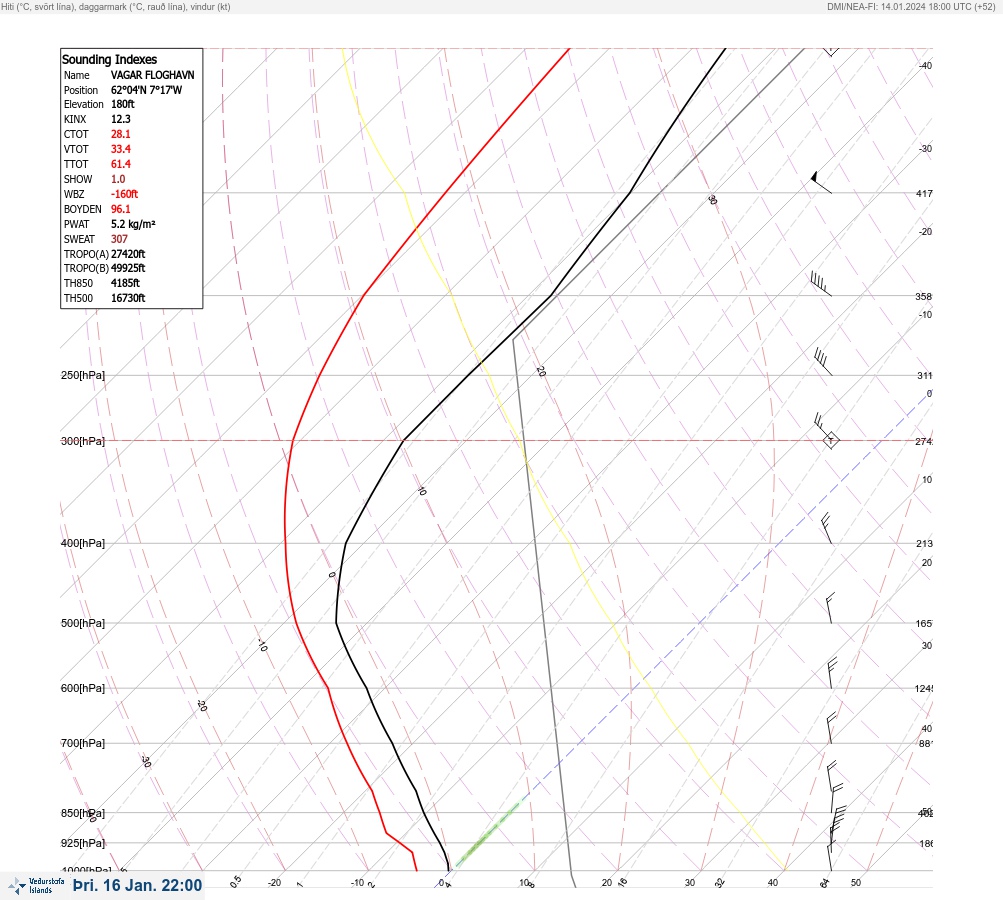Click the PWAT value '5.2 kg/m²'
The height and width of the screenshot is (900, 1003).
tap(133, 224)
